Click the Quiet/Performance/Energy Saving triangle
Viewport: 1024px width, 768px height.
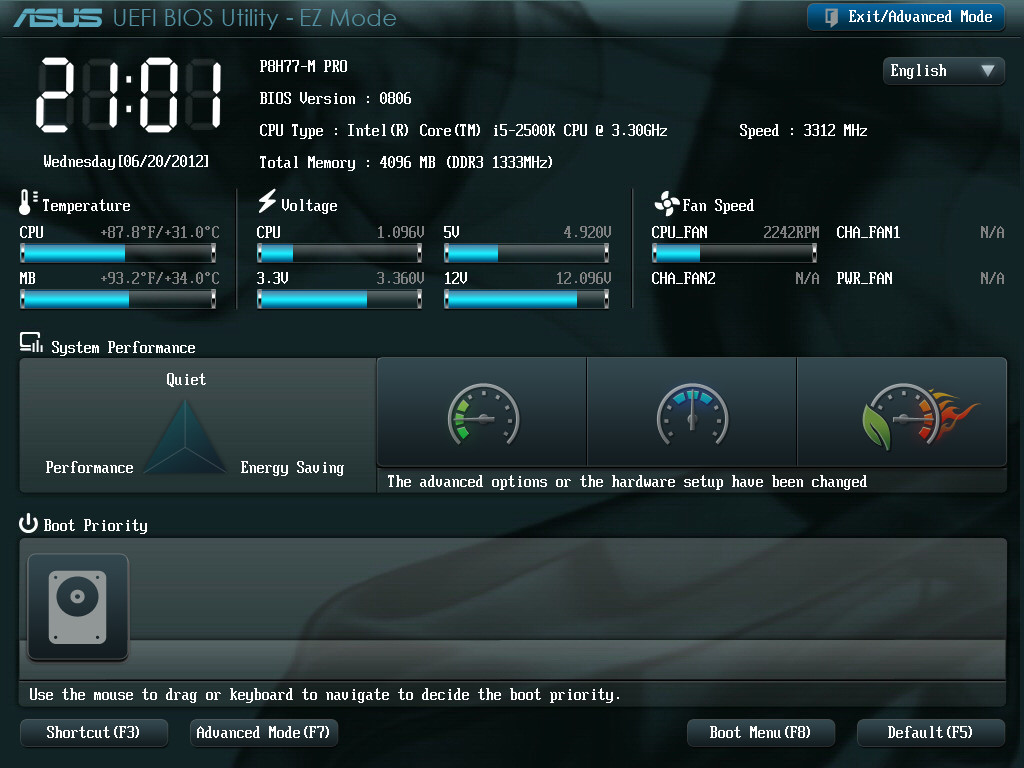tap(186, 438)
